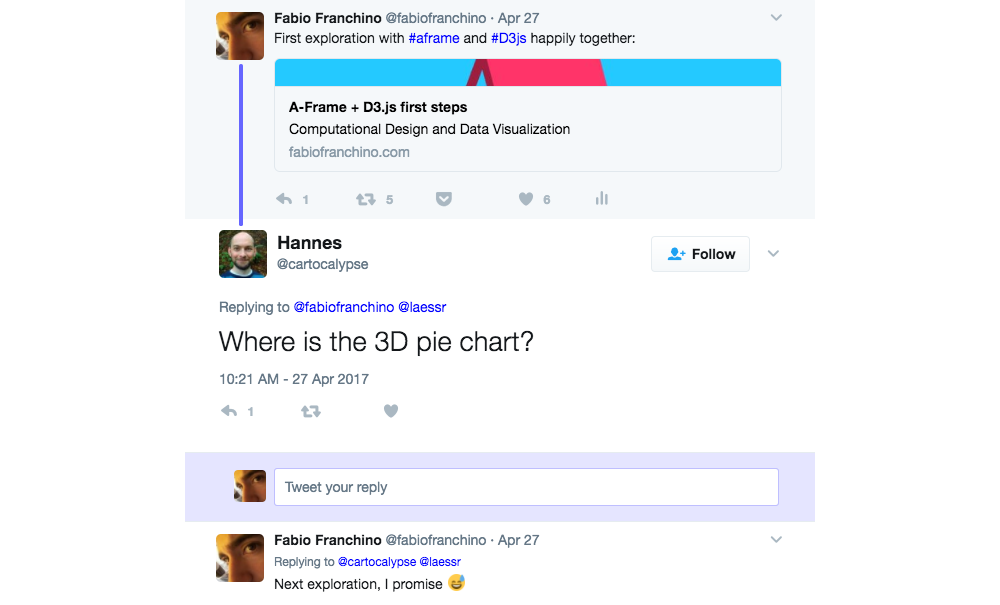Open Hannes's profile picture
The image size is (1000, 605).
[x=243, y=254]
